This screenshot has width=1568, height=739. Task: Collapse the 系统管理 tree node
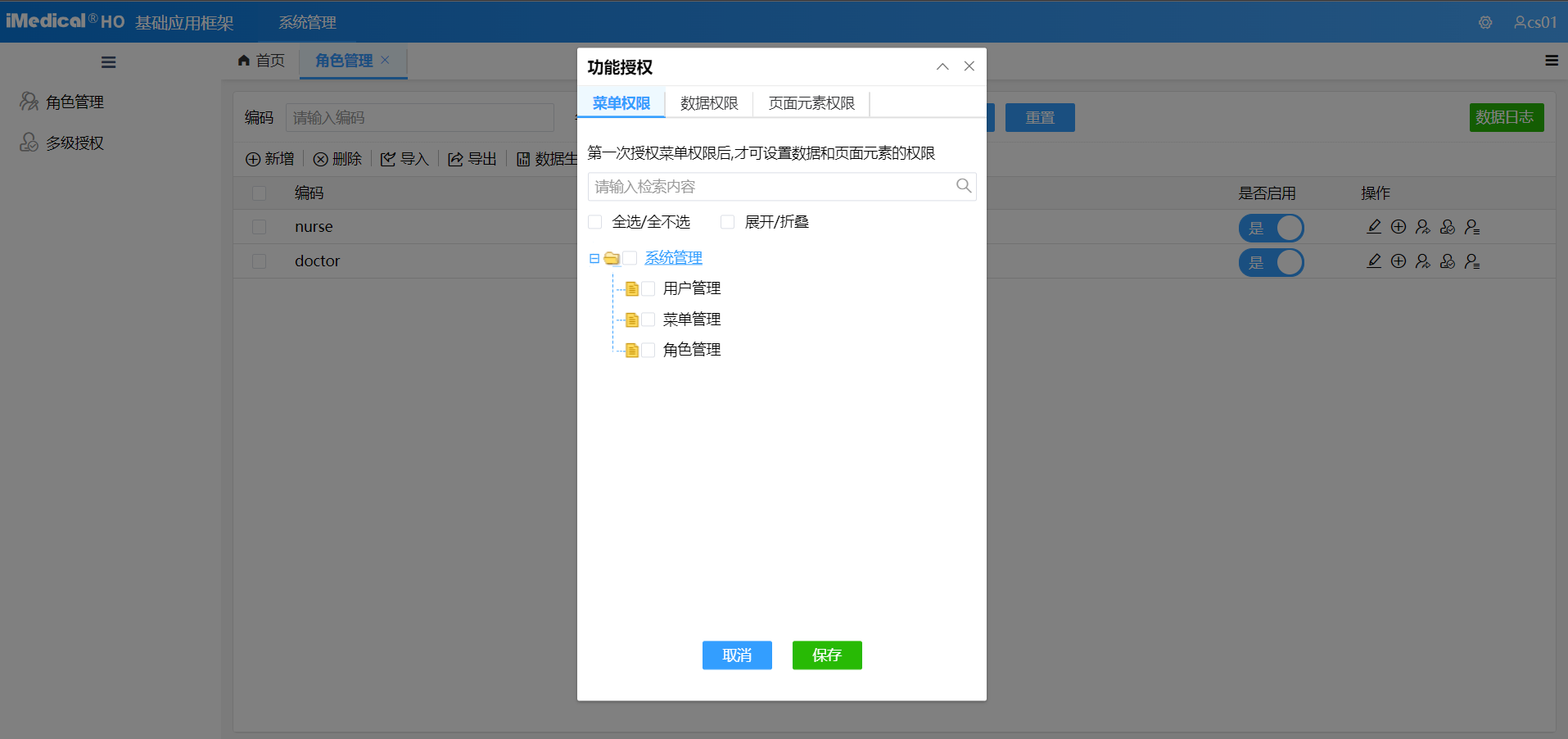pyautogui.click(x=593, y=257)
